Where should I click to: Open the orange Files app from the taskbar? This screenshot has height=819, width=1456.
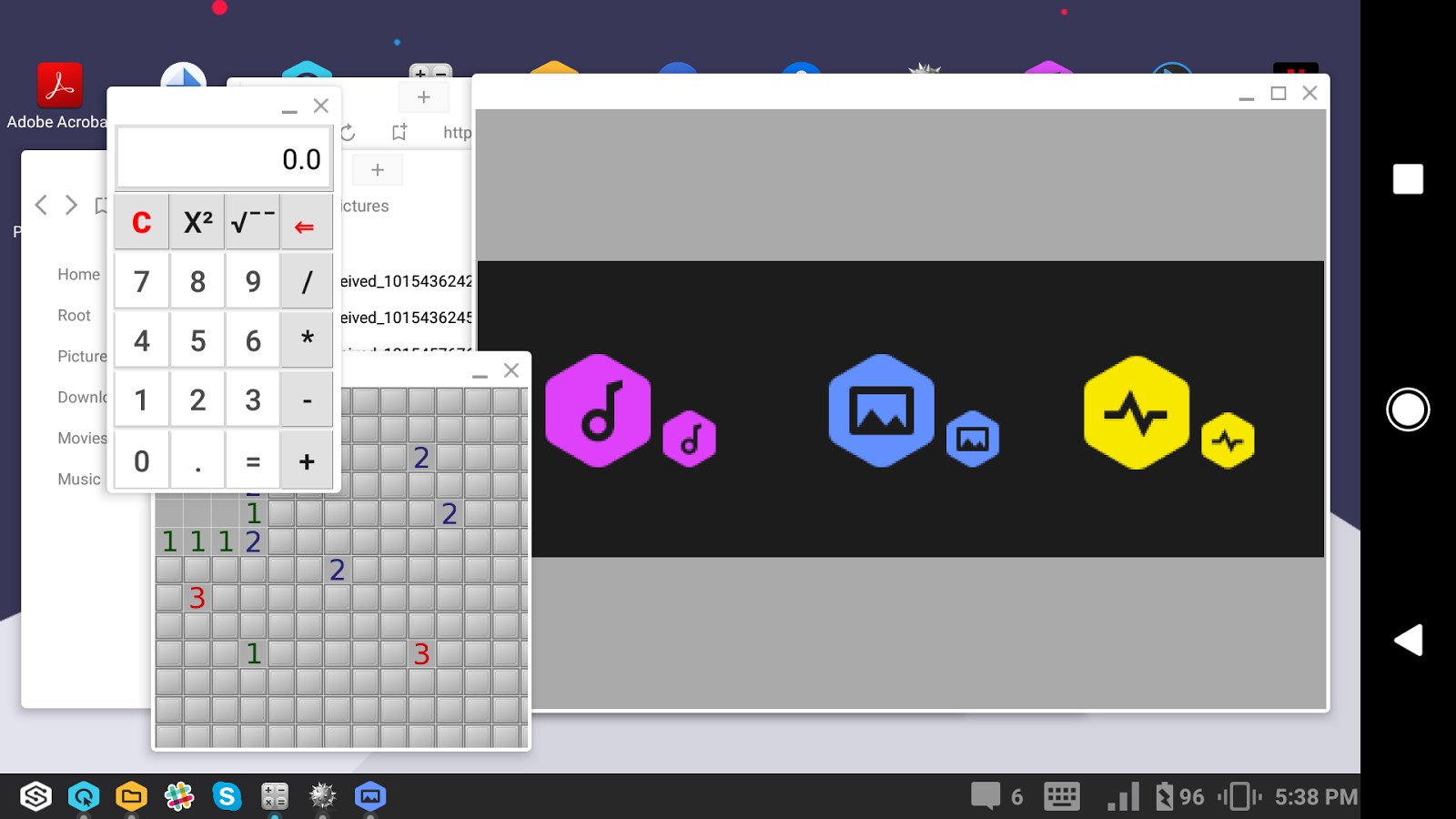coord(132,796)
